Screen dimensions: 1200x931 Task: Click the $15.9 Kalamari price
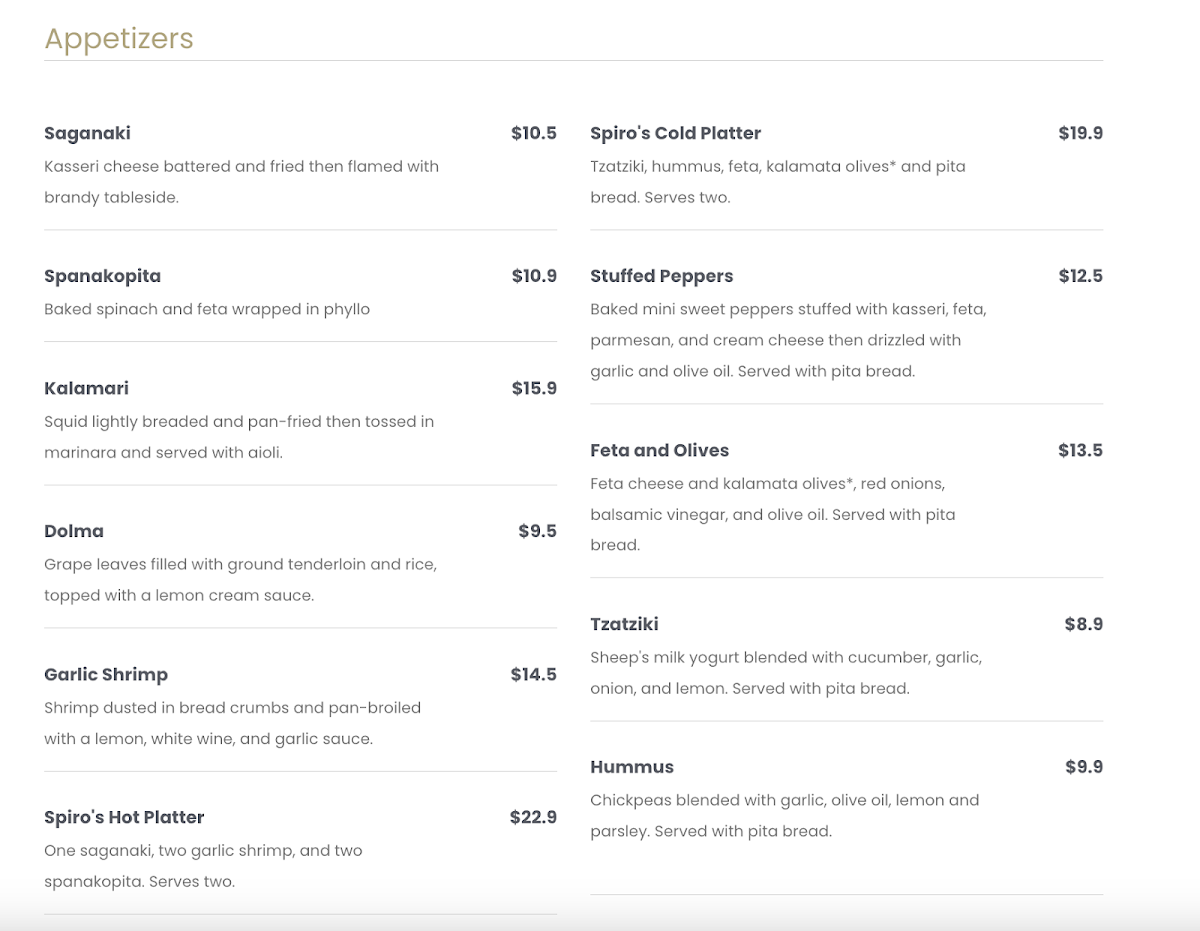click(x=534, y=388)
